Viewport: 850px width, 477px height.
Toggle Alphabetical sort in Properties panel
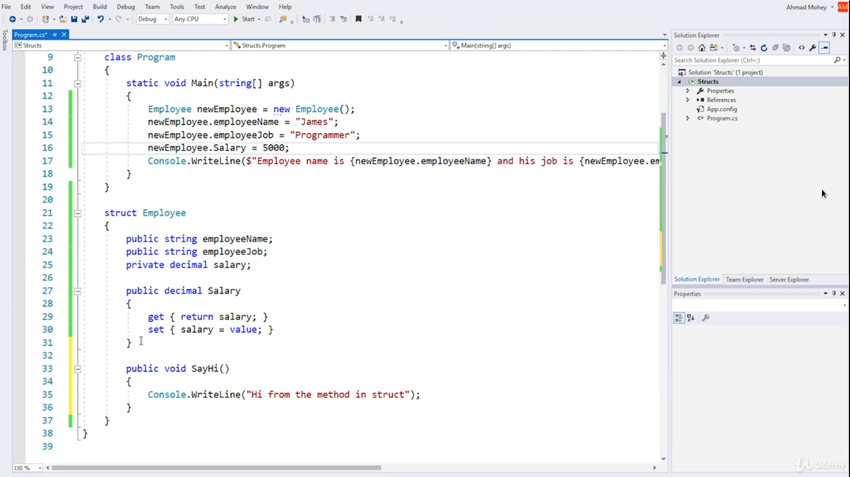[x=691, y=318]
